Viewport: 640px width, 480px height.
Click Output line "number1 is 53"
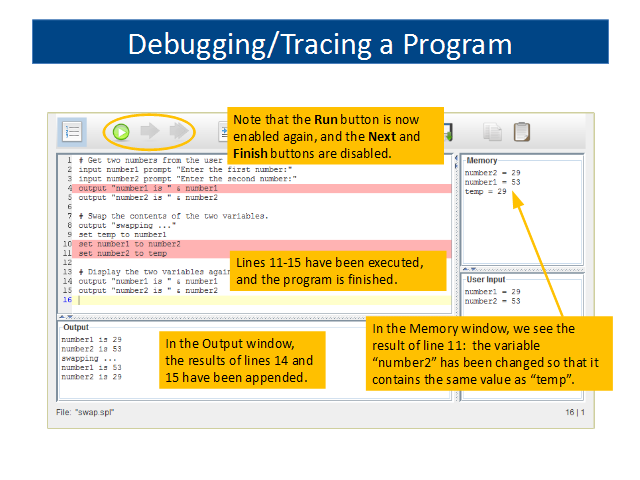coord(91,368)
